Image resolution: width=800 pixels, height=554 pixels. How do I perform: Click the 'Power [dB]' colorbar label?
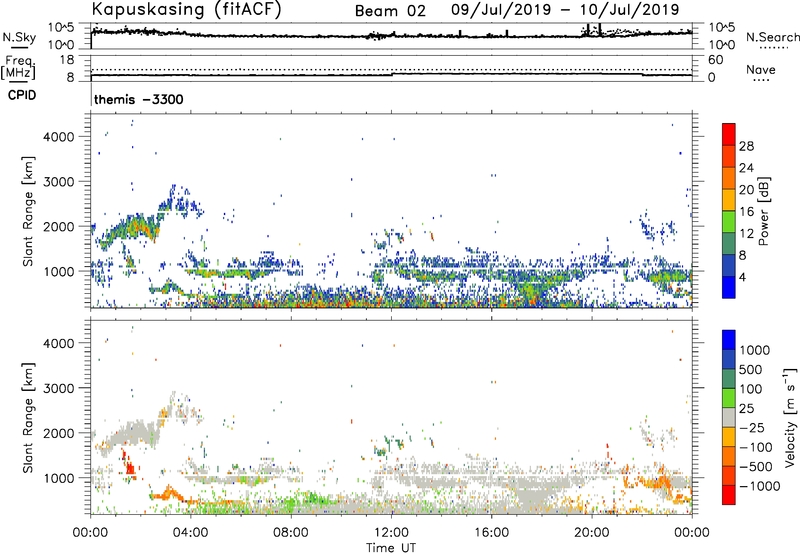point(763,211)
